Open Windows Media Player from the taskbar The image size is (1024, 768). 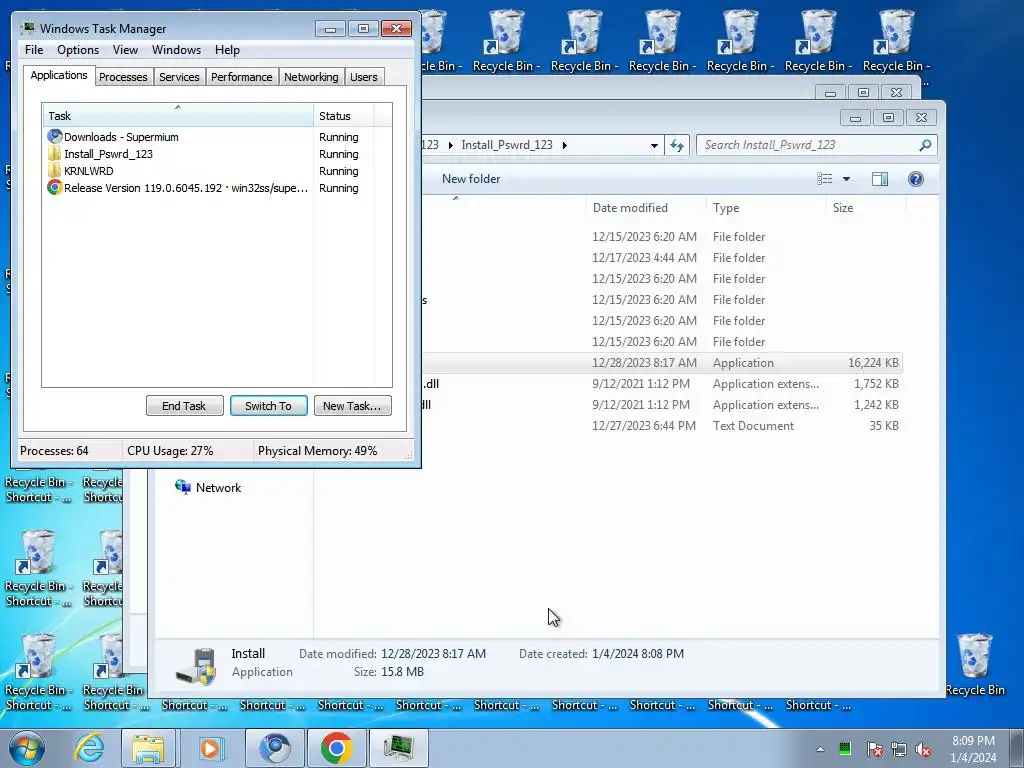210,748
